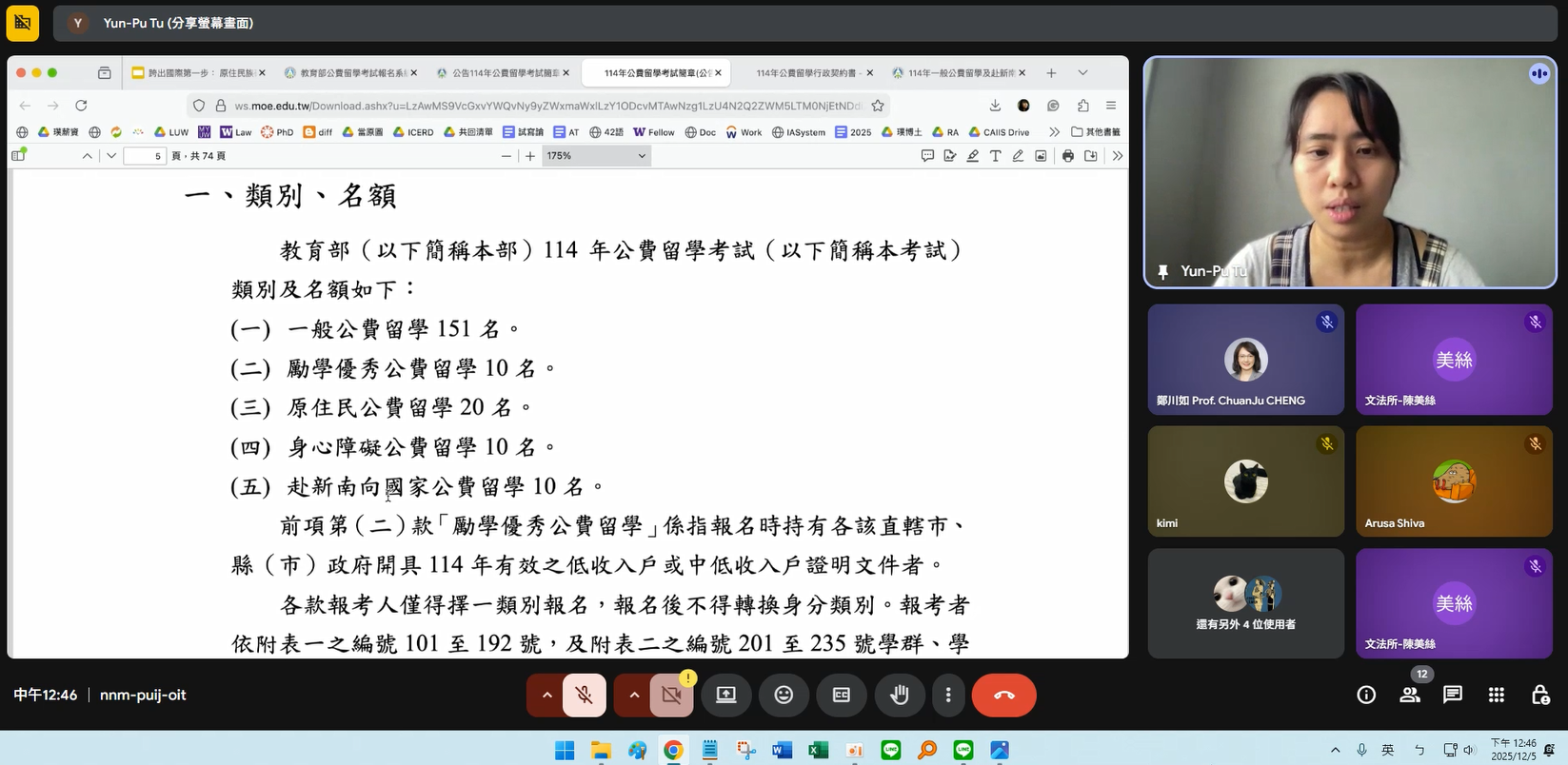Click the browser back arrow

25,106
